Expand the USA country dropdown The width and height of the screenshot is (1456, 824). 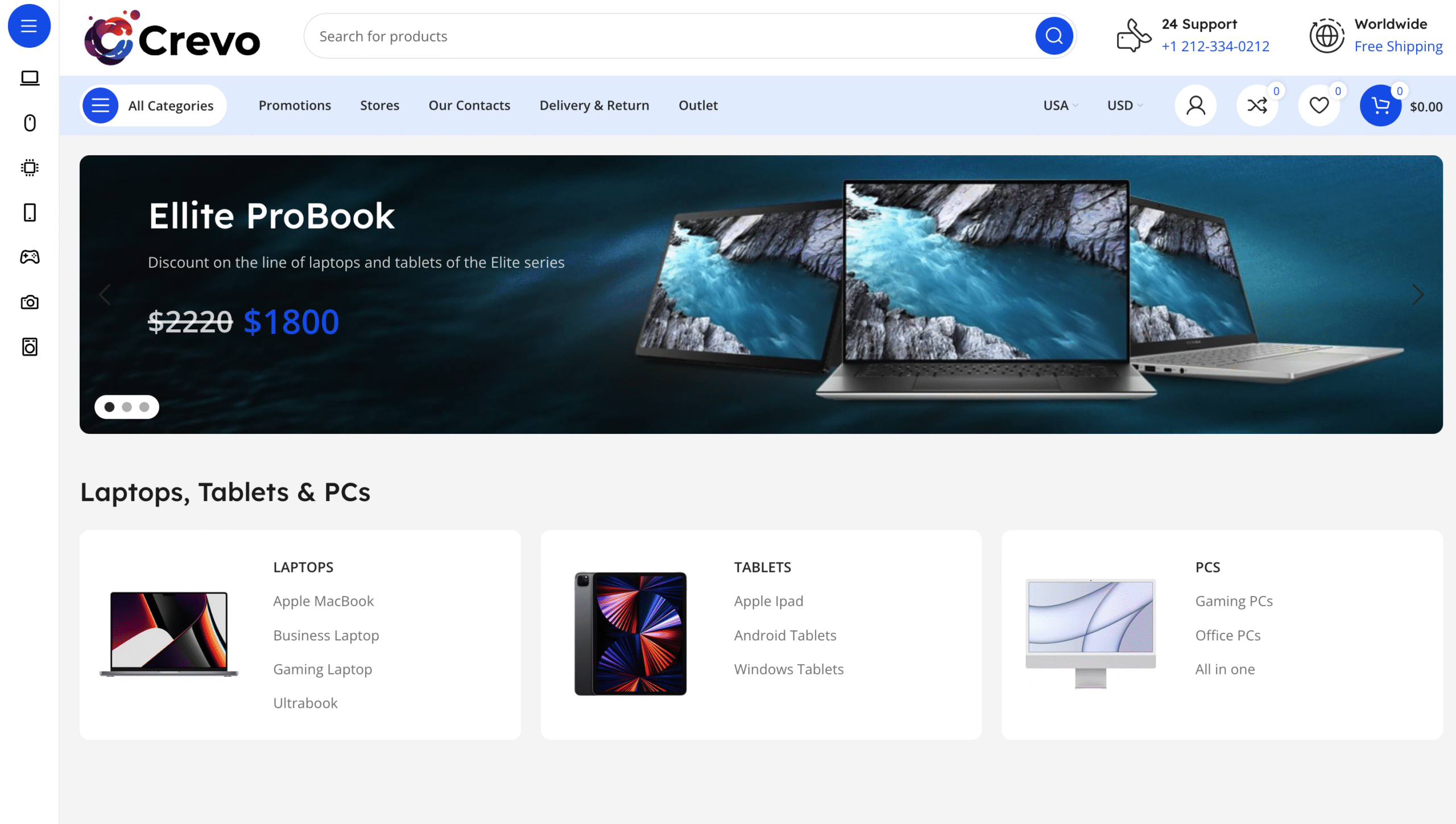(x=1060, y=106)
